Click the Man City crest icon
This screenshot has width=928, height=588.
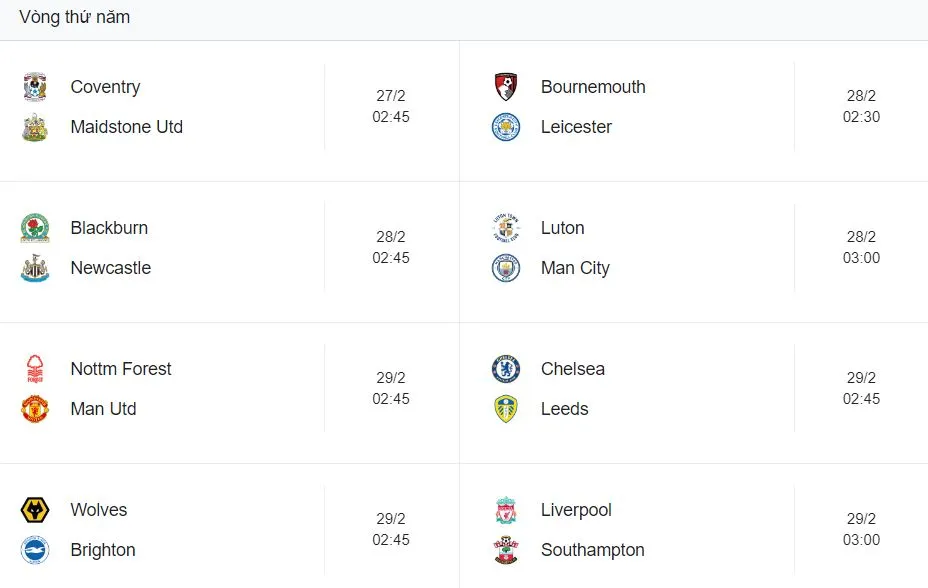(x=506, y=268)
